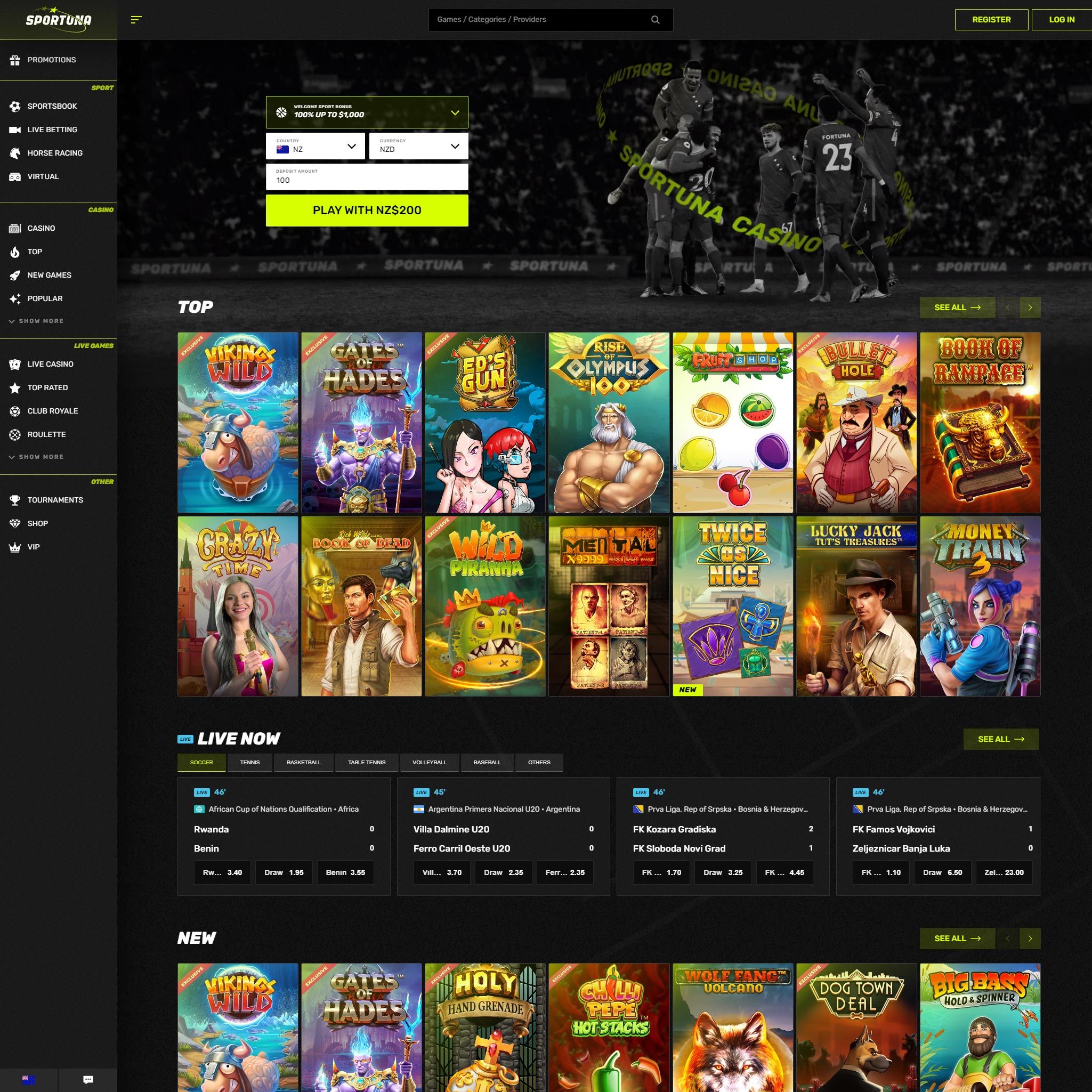Viewport: 1092px width, 1092px height.
Task: Select Others tab in Live Now
Action: [x=539, y=763]
